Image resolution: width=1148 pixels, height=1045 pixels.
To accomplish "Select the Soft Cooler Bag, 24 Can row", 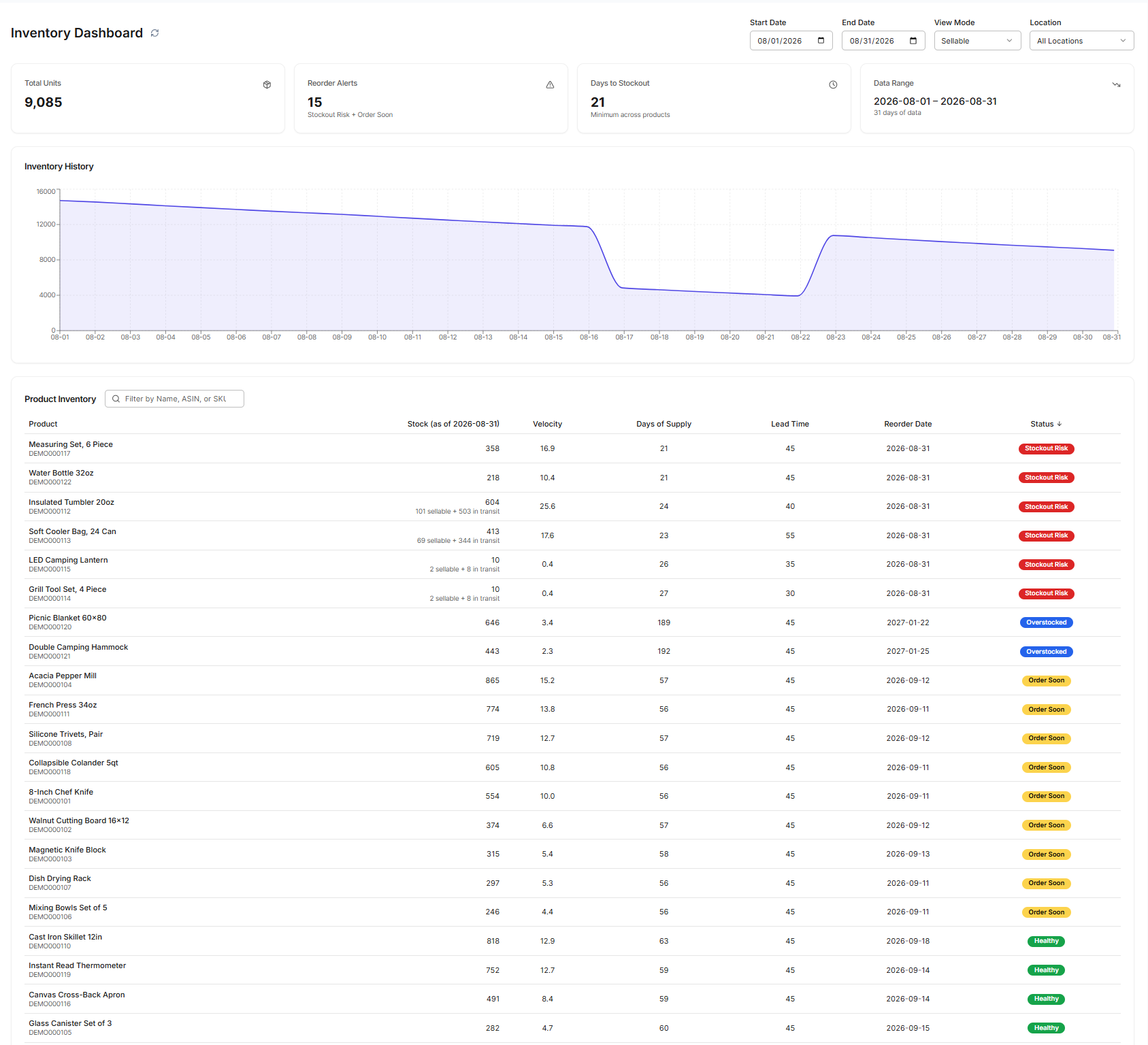I will [x=573, y=535].
